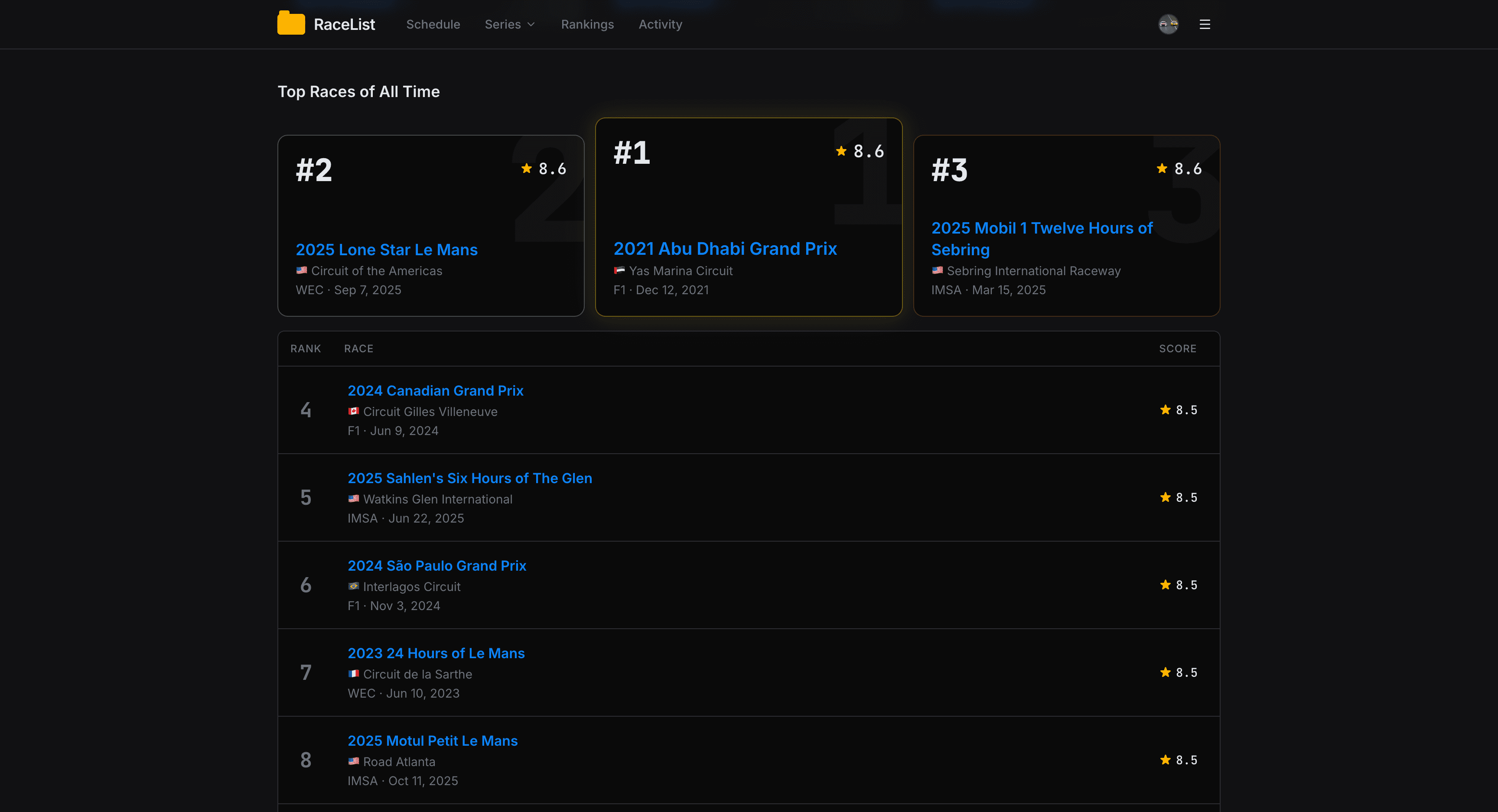Click the RaceList folder logo icon
The image size is (1498, 812).
coord(291,23)
